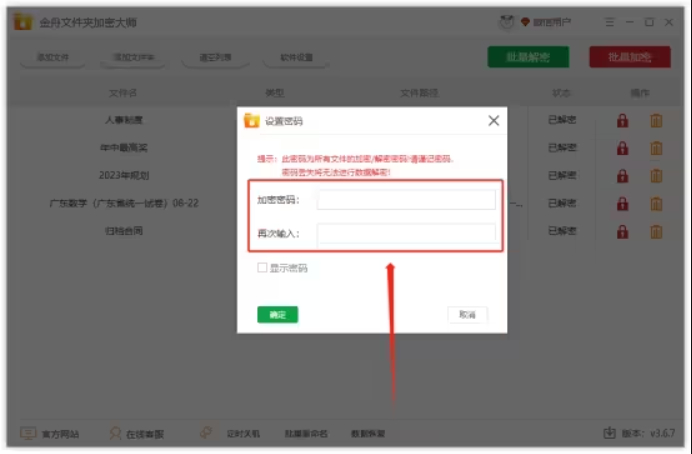
Task: Click lock icon for 人事制度 row
Action: tap(622, 120)
